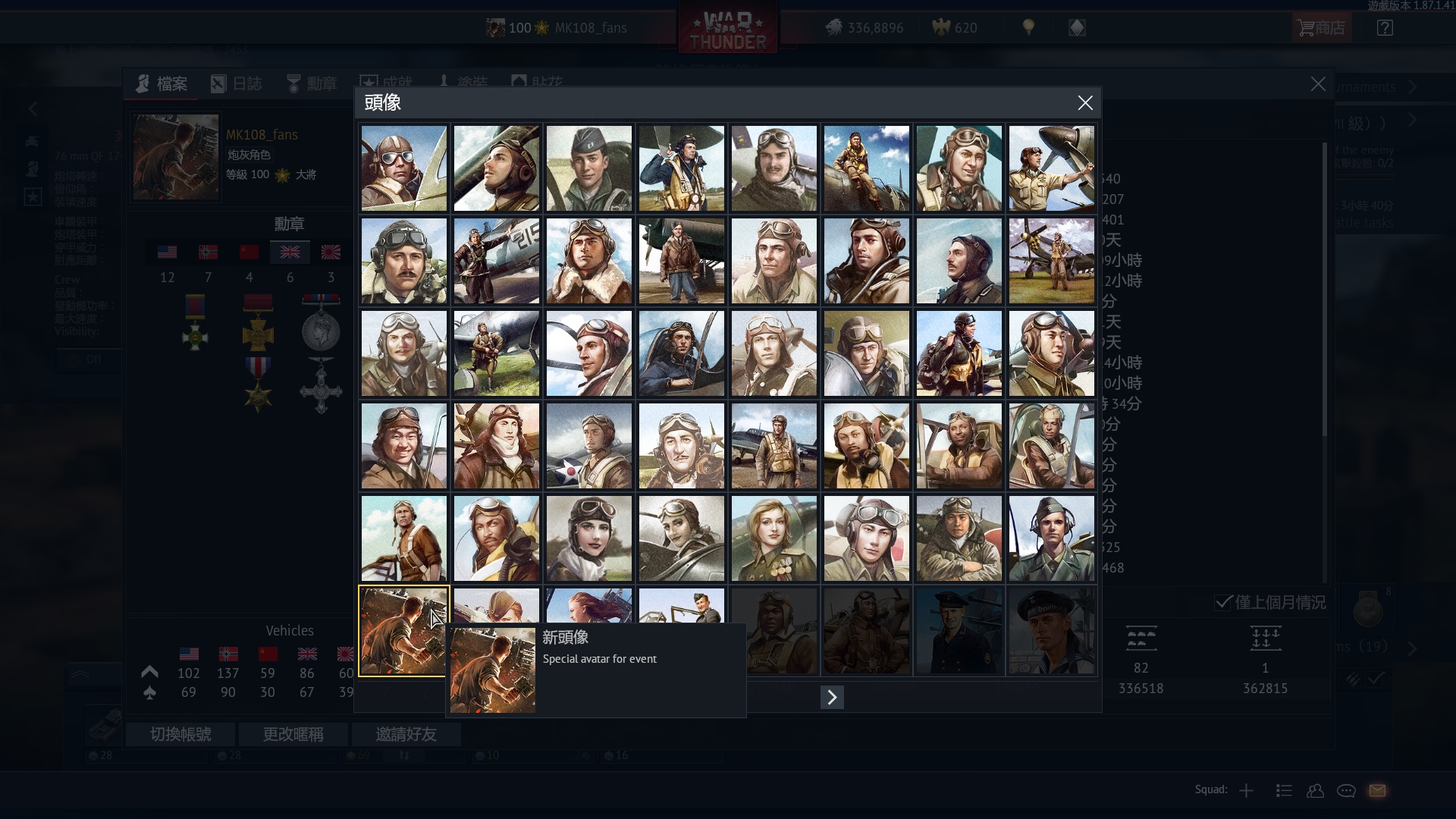Select the Japanese flag in medals section
The image size is (1456, 819).
[331, 252]
